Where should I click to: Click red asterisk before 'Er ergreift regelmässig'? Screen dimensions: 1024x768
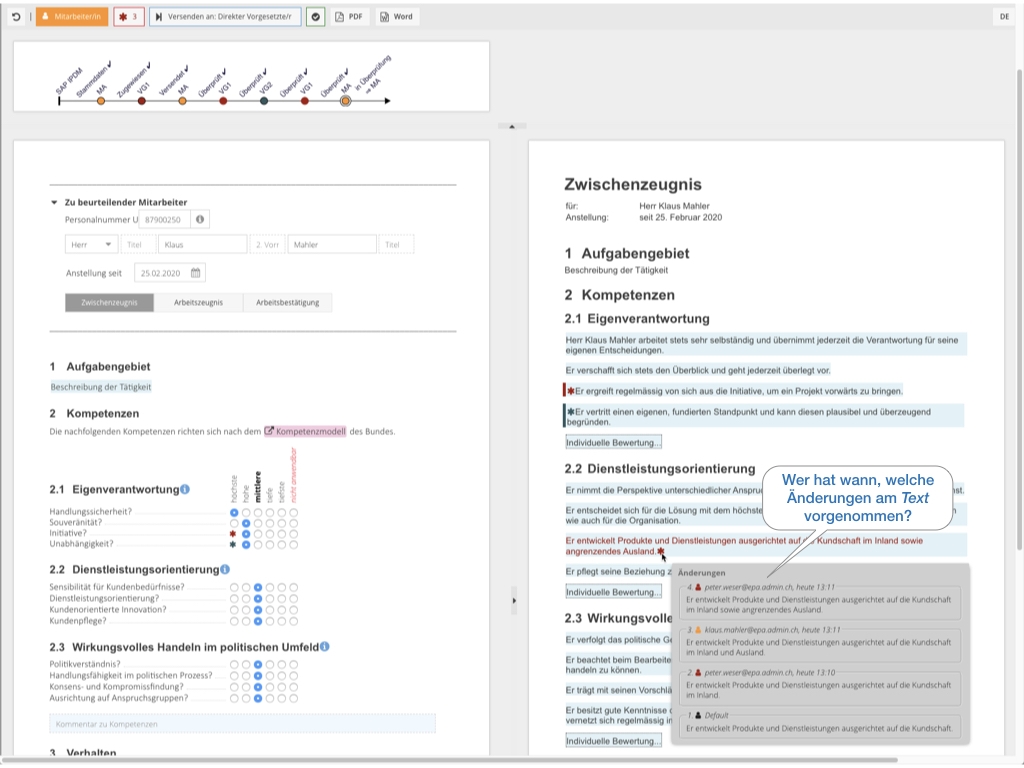coord(570,391)
